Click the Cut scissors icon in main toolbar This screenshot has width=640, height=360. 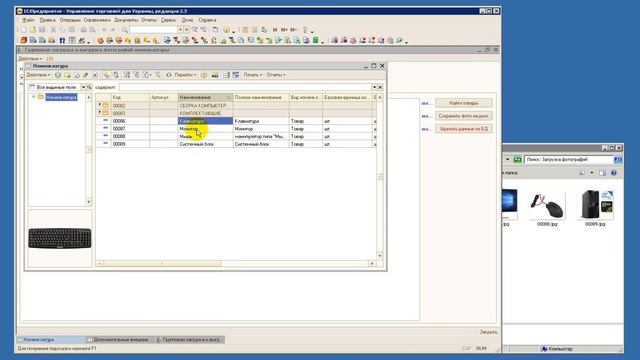(53, 30)
